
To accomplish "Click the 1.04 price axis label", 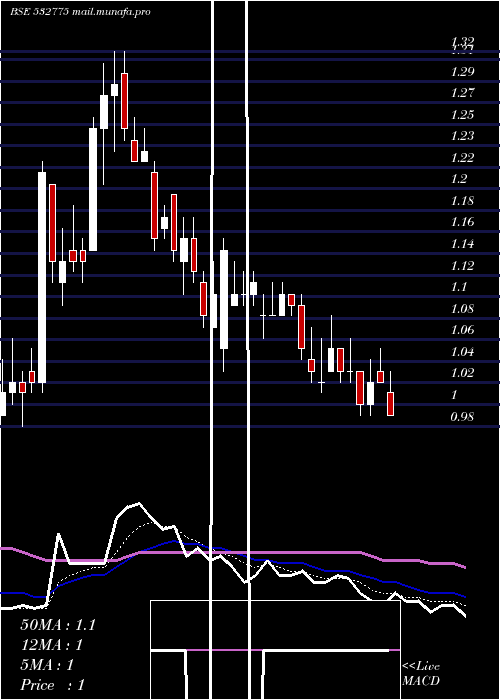I will (462, 352).
